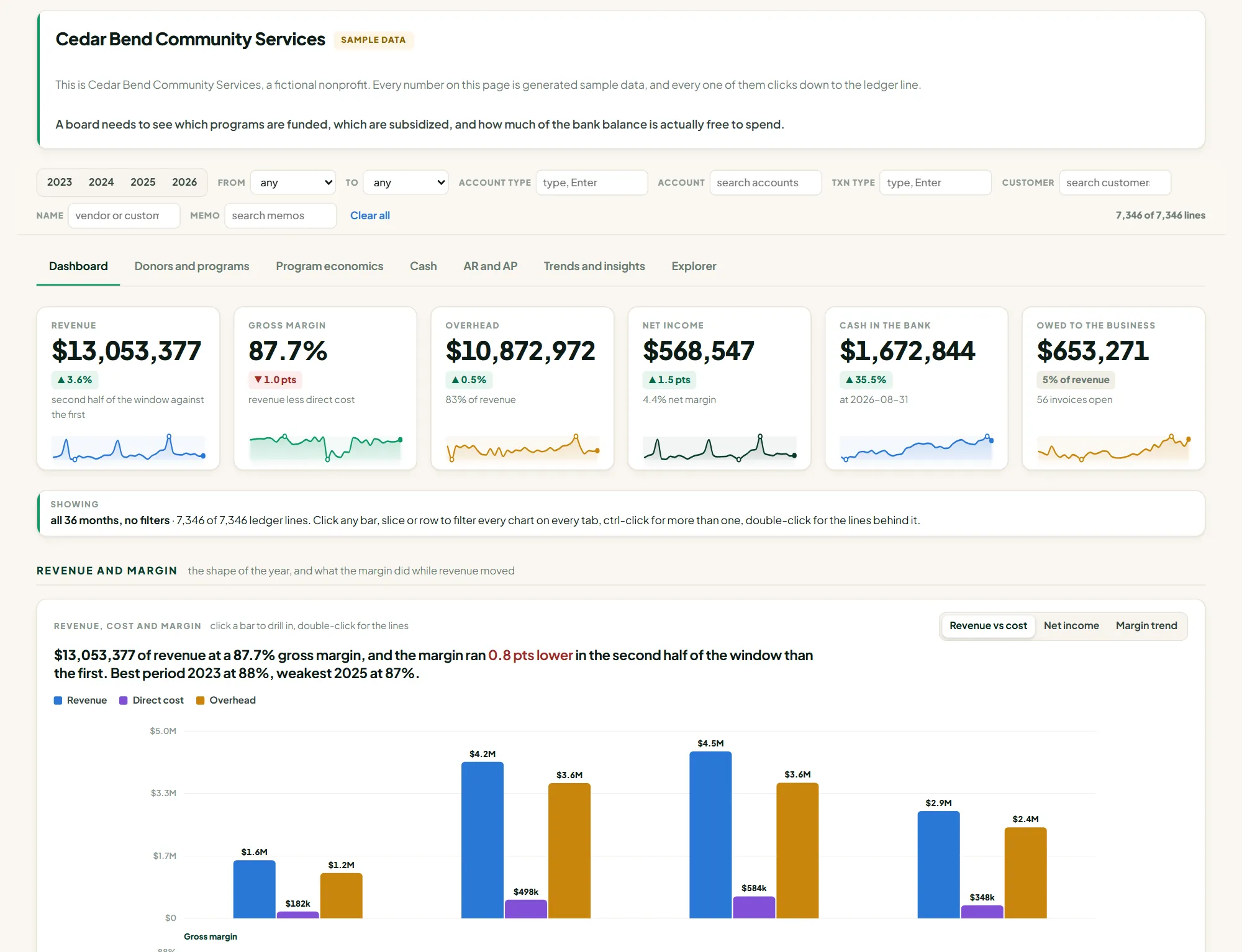Open the TO date dropdown
Screen dimensions: 1242x952
pyautogui.click(x=406, y=183)
